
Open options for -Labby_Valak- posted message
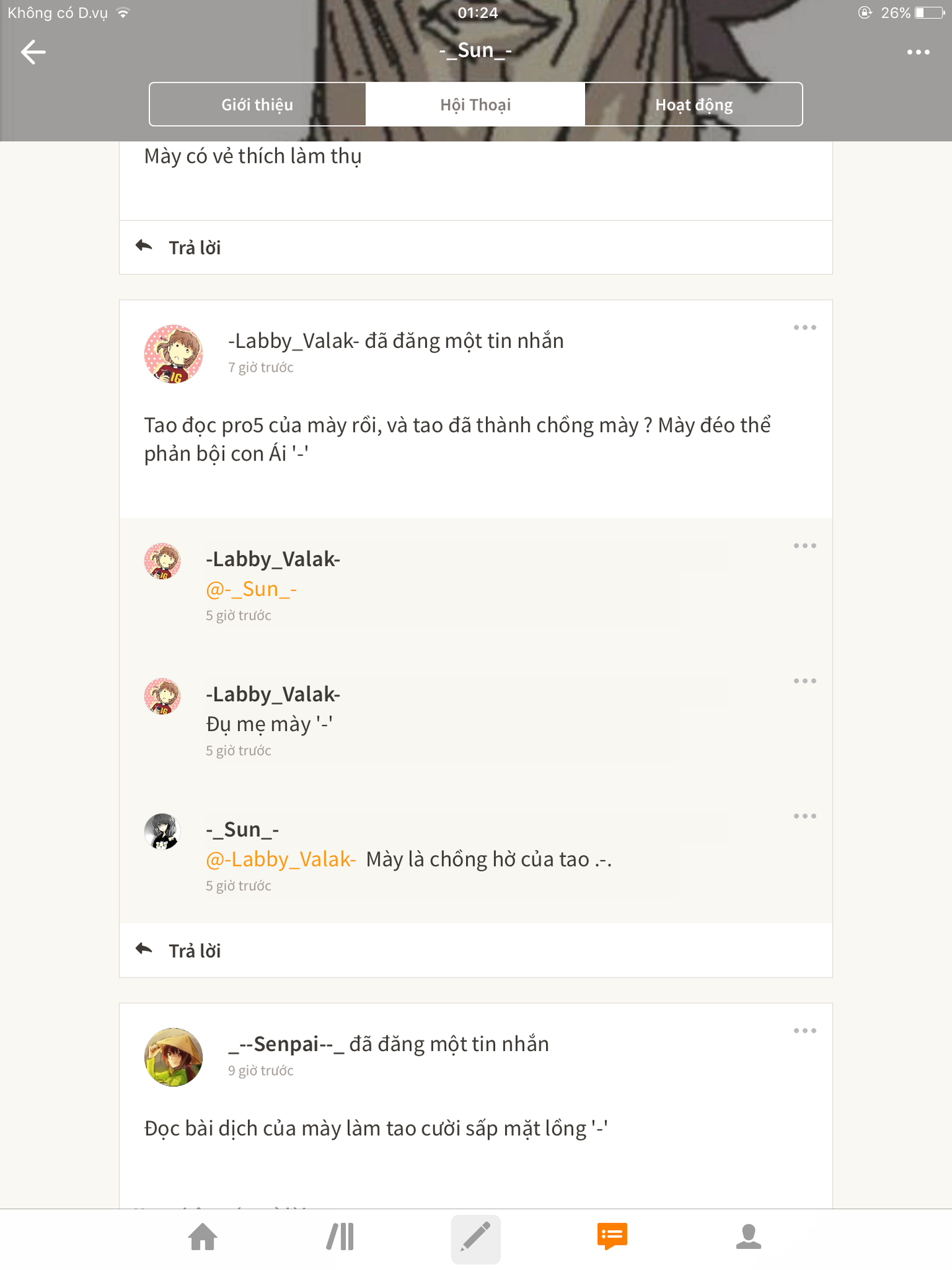click(805, 327)
